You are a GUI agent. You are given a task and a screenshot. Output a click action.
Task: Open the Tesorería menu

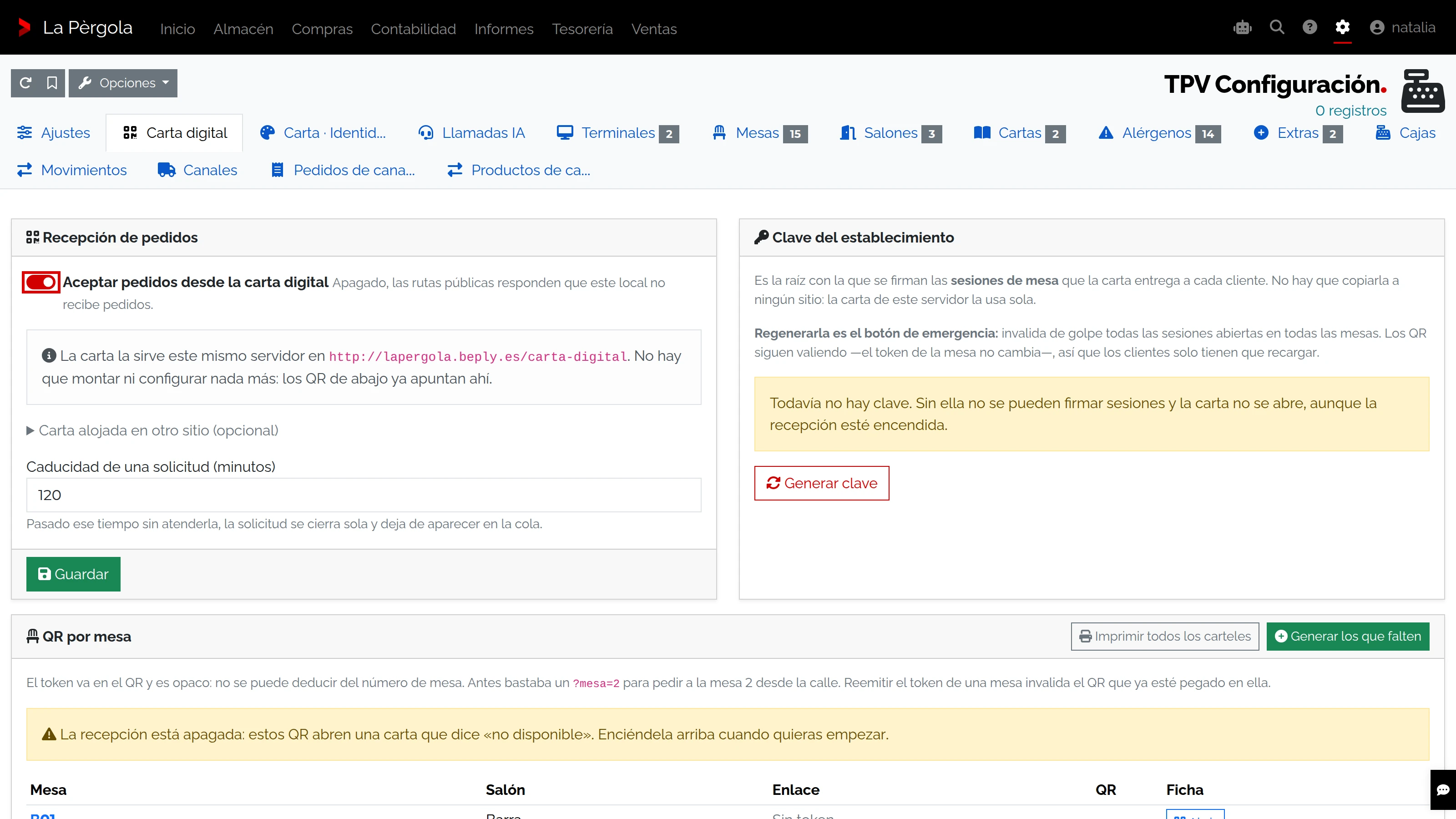point(582,29)
